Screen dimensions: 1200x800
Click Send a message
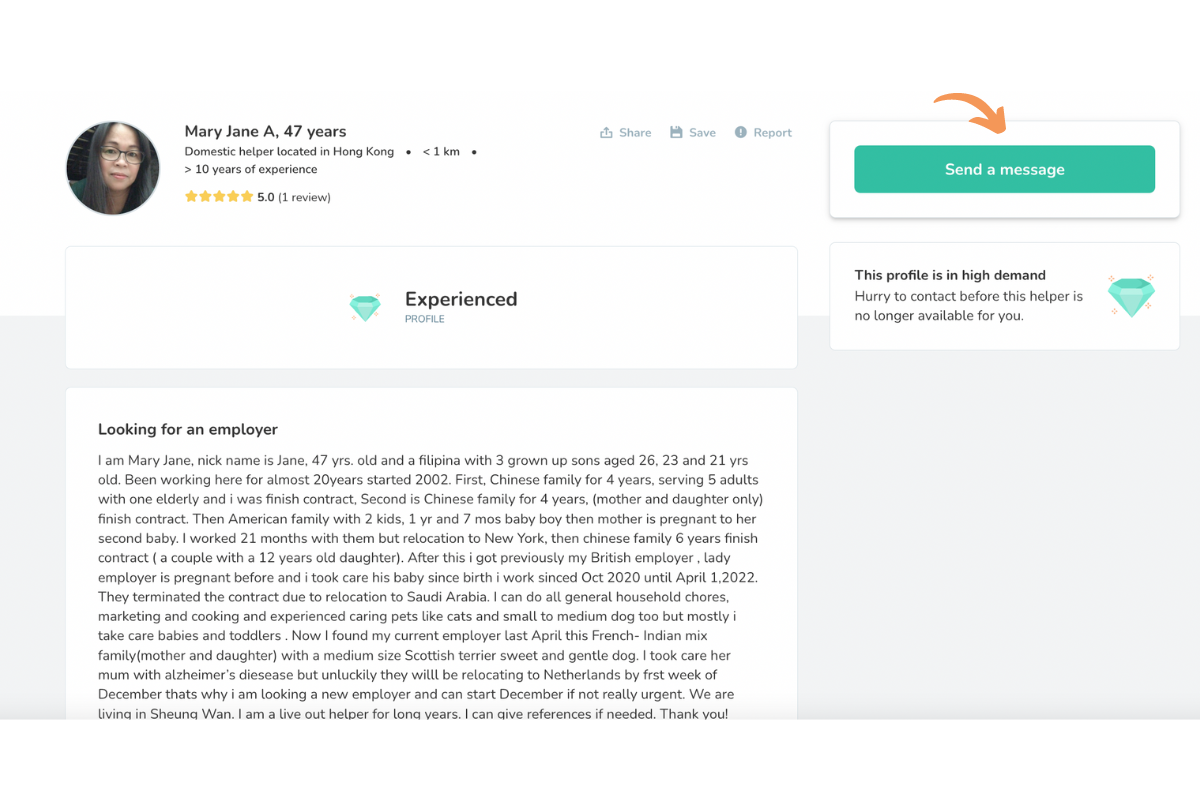pos(1004,169)
